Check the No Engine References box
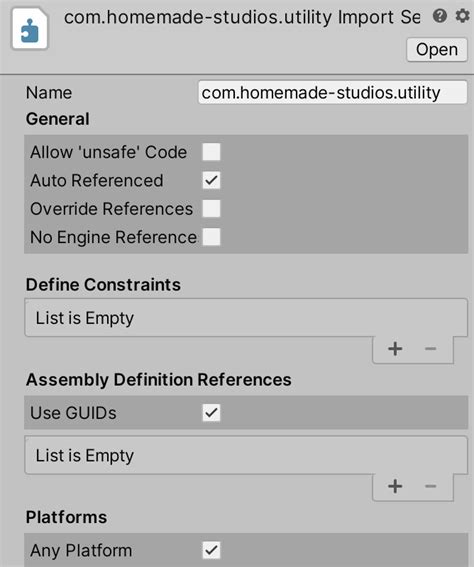 click(212, 237)
